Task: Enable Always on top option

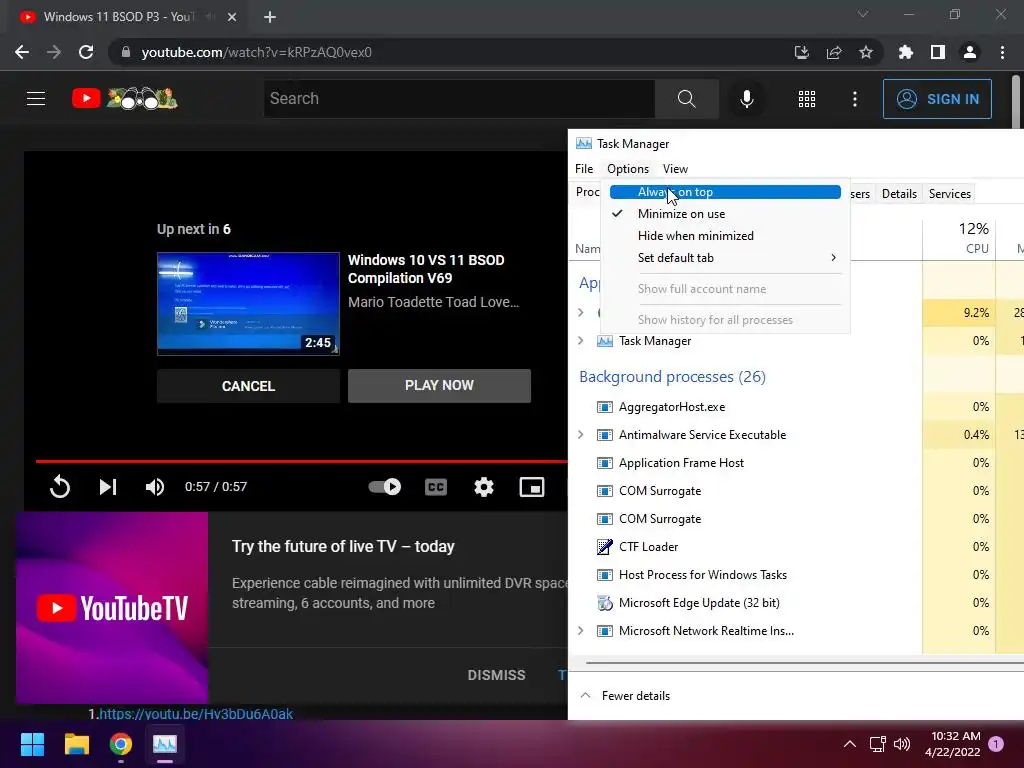Action: coord(725,192)
